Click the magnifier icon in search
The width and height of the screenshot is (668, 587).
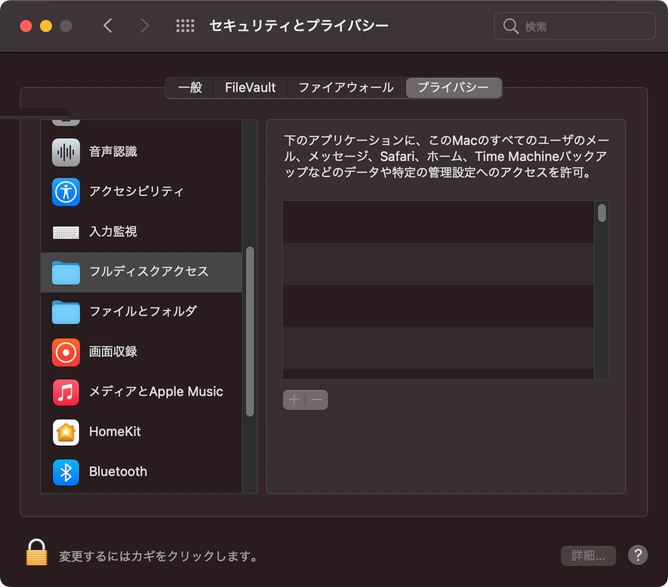[510, 26]
